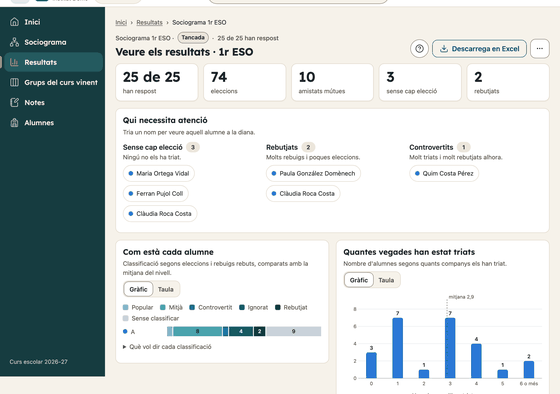The image size is (560, 394).
Task: Click the bar for 3 elections
Action: point(450,348)
